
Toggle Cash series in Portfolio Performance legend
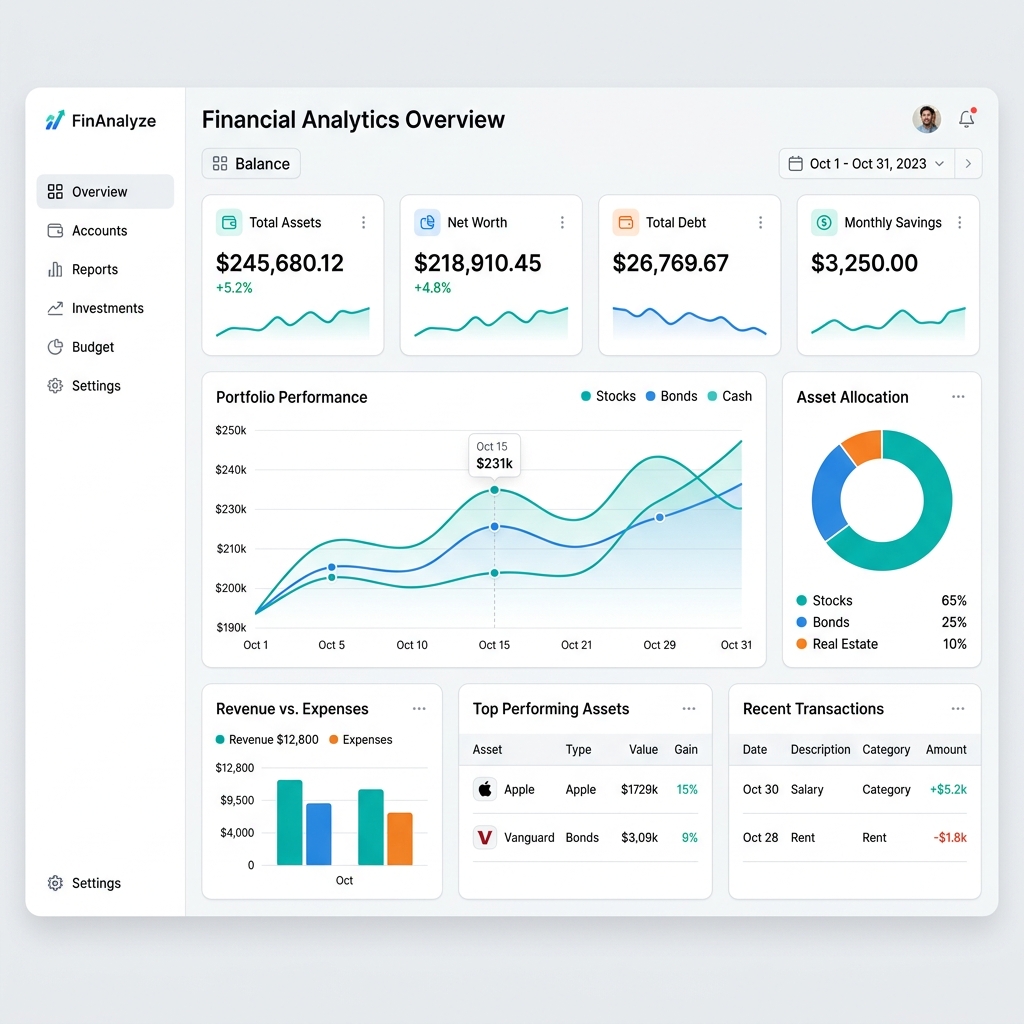click(729, 396)
